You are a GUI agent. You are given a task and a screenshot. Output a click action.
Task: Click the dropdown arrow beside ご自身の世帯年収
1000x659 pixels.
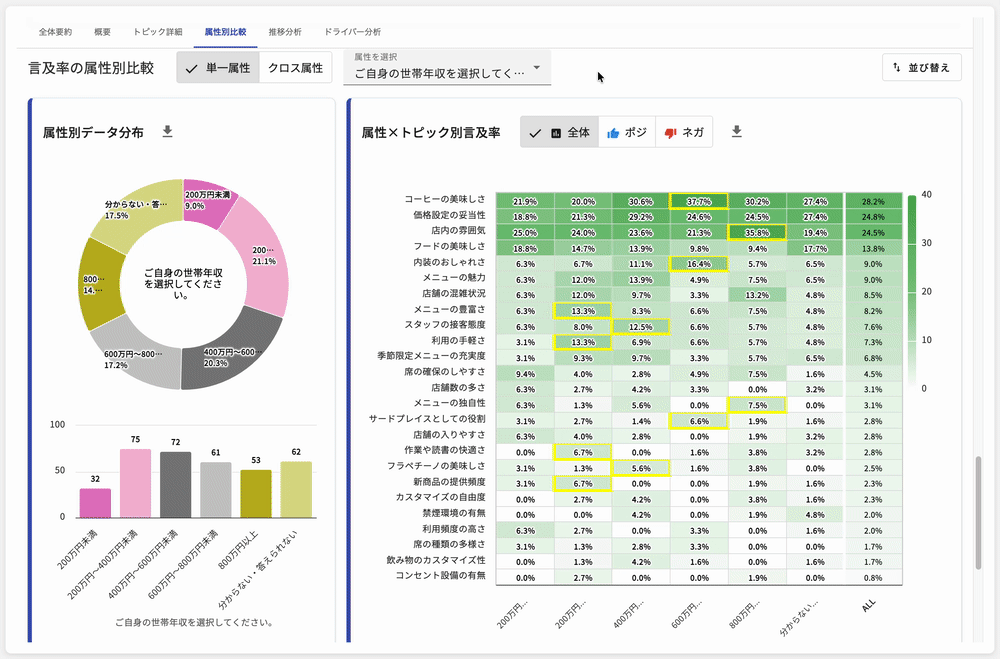[537, 68]
